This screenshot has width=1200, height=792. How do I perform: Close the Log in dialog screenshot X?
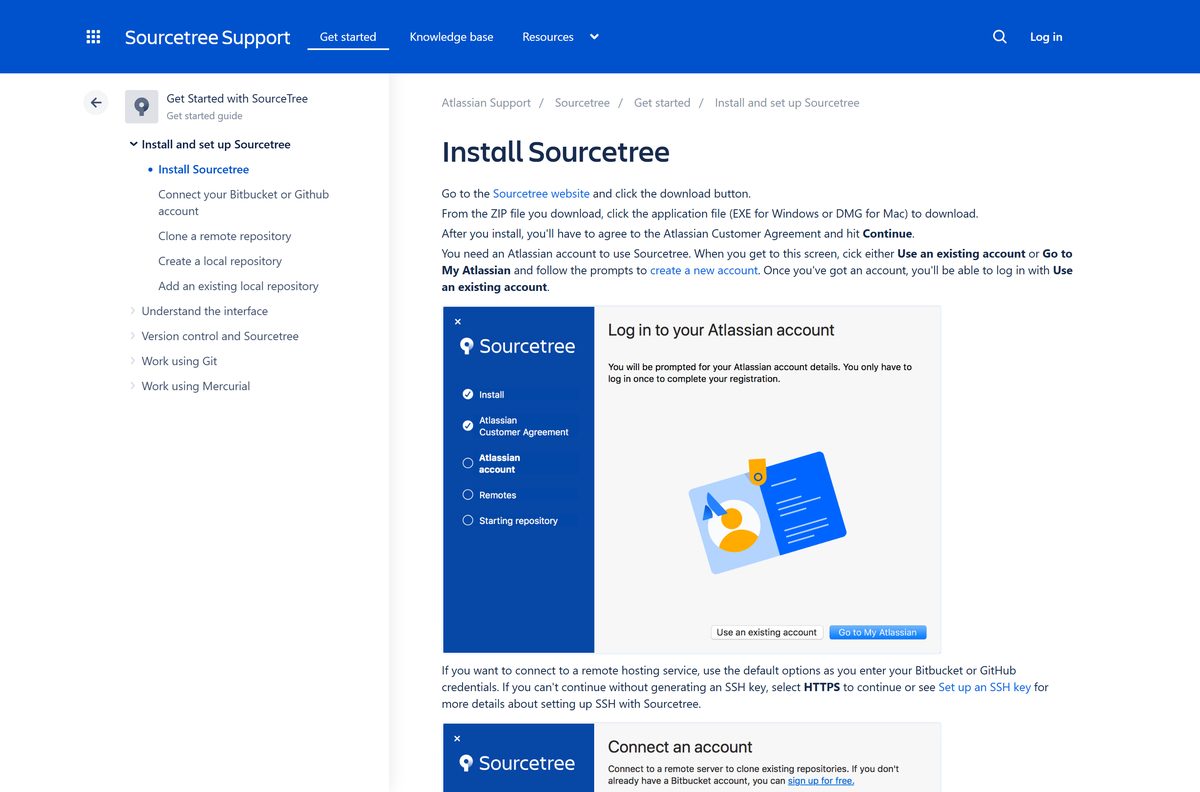458,322
